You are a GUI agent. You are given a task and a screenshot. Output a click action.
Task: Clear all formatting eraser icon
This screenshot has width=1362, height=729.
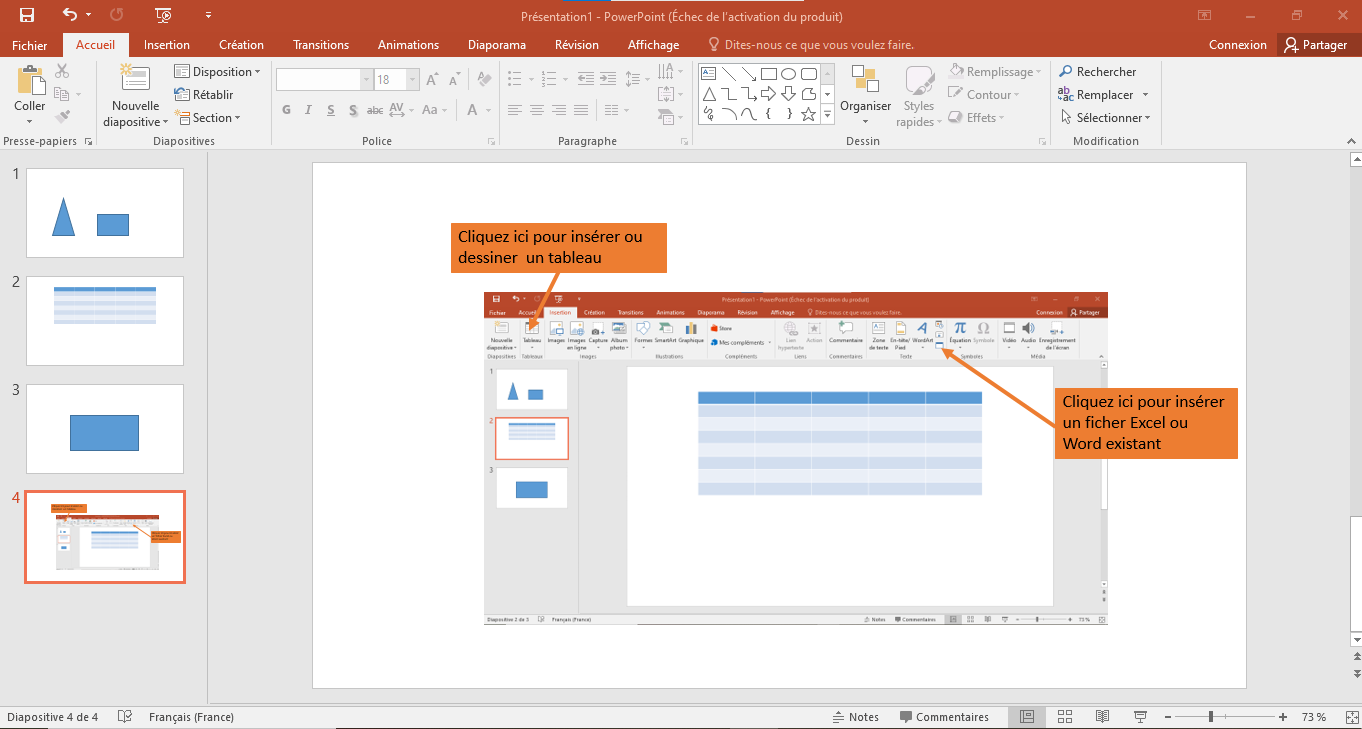[485, 80]
